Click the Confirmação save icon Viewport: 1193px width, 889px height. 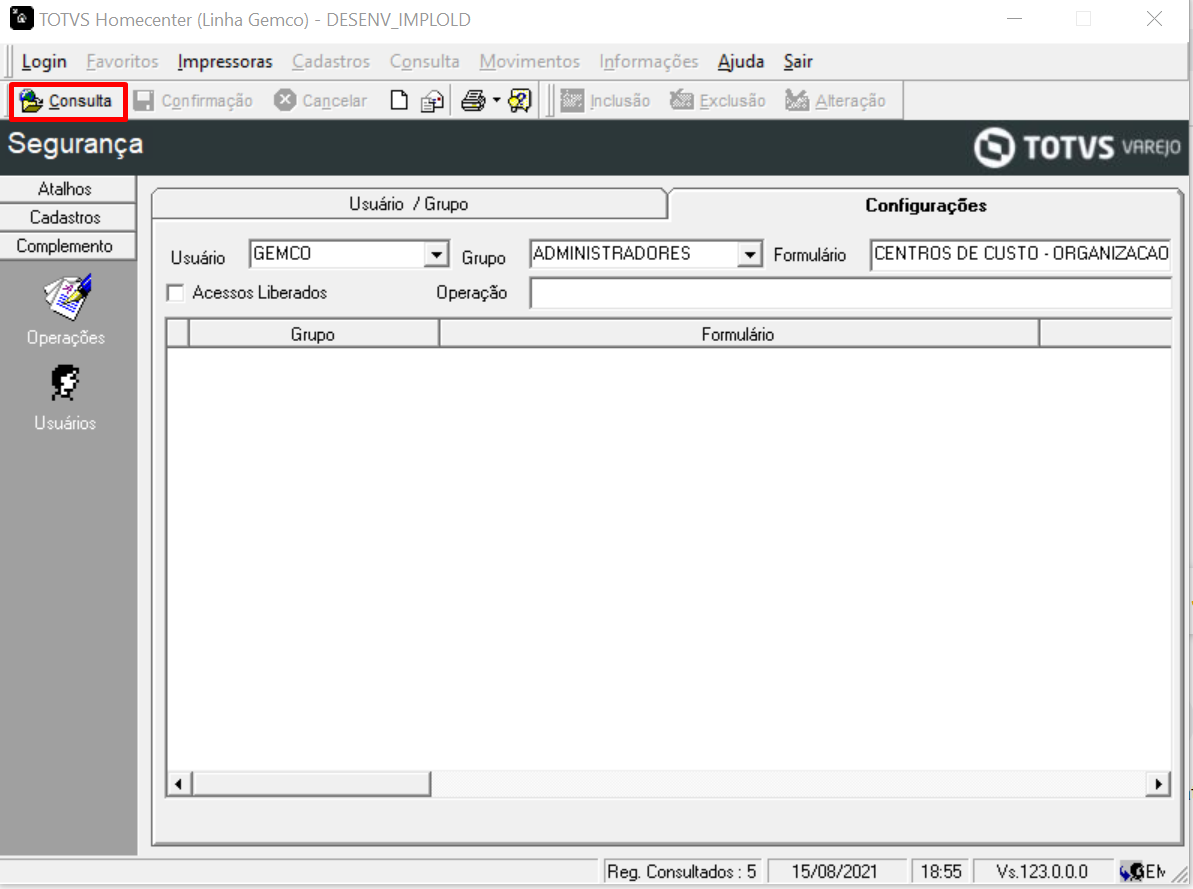coord(143,100)
